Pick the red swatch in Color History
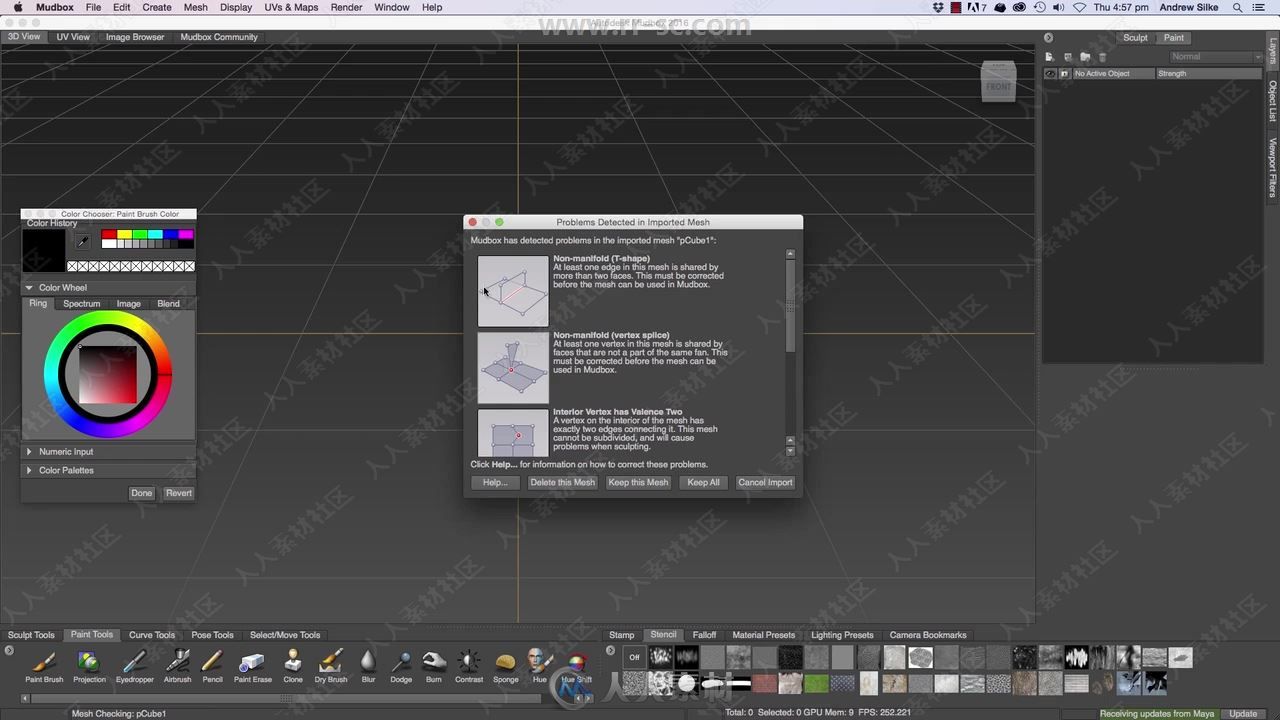The width and height of the screenshot is (1280, 720). 109,235
